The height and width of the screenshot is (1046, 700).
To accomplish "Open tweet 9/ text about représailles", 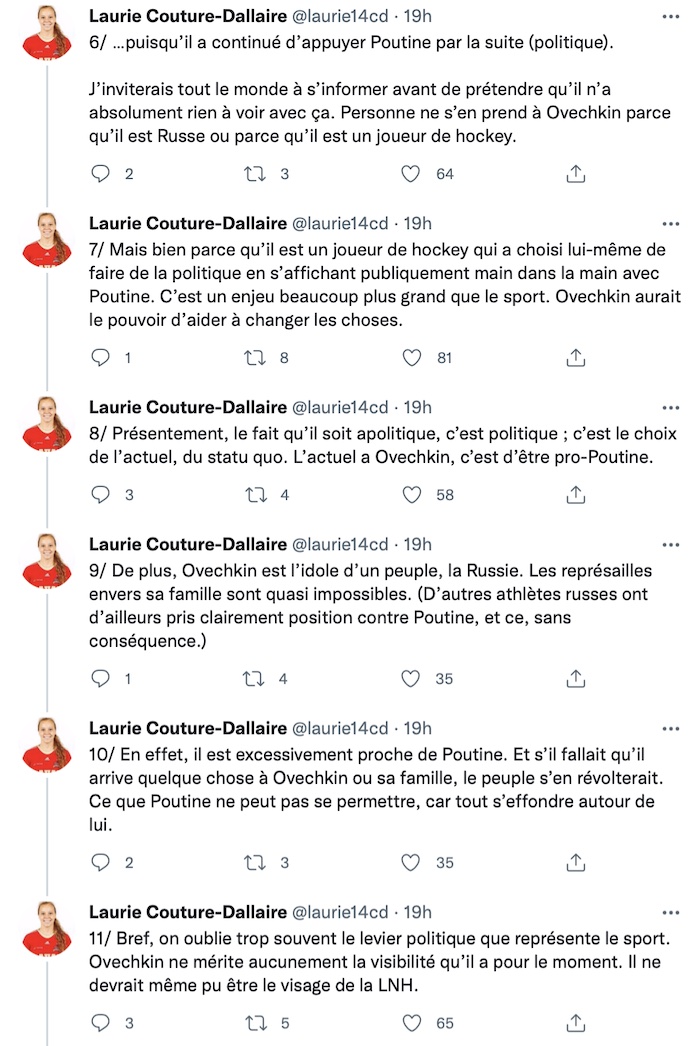I will click(370, 606).
